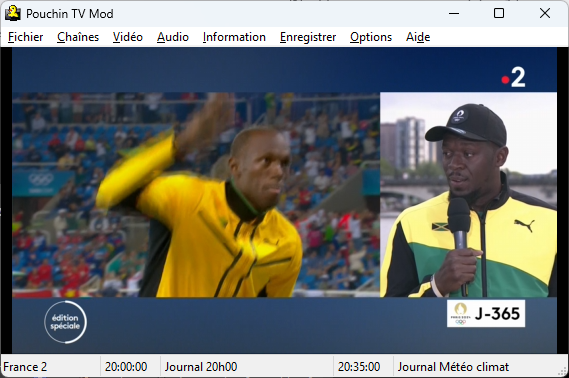Open the Enregistrer menu

tap(308, 37)
